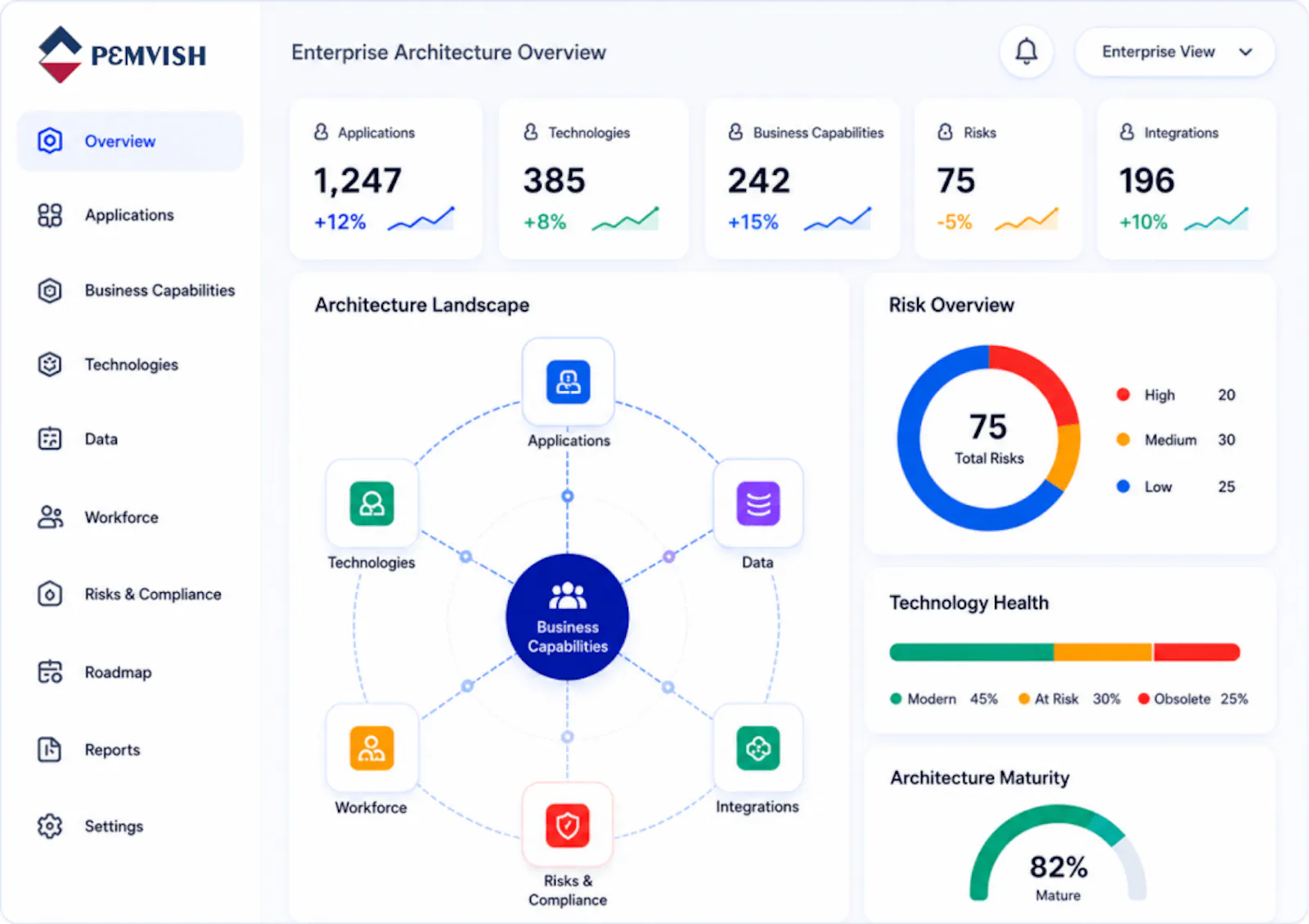Click the Risks orange sparkline chart

click(x=1027, y=219)
